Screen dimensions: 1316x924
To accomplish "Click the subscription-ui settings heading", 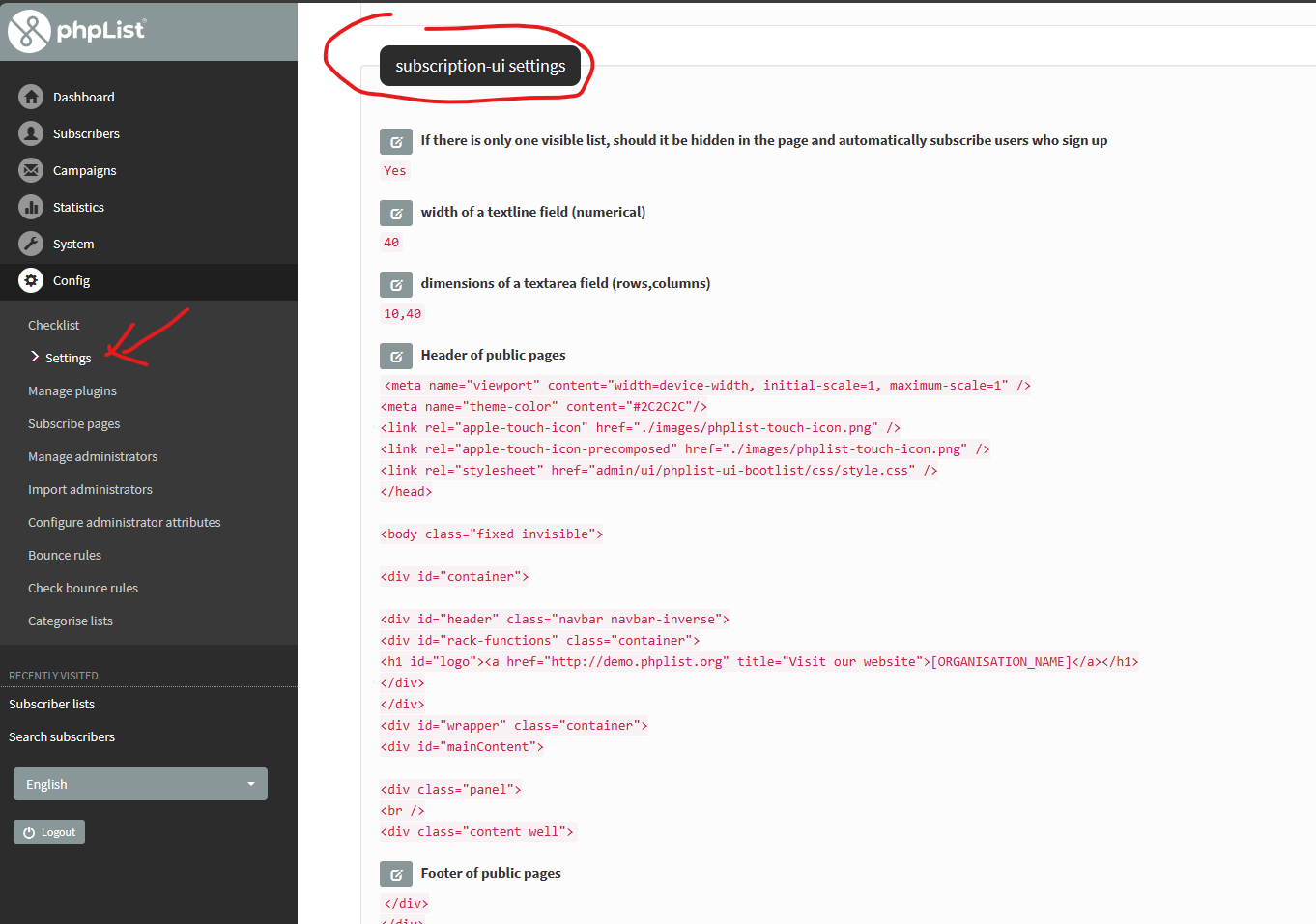I will point(480,66).
